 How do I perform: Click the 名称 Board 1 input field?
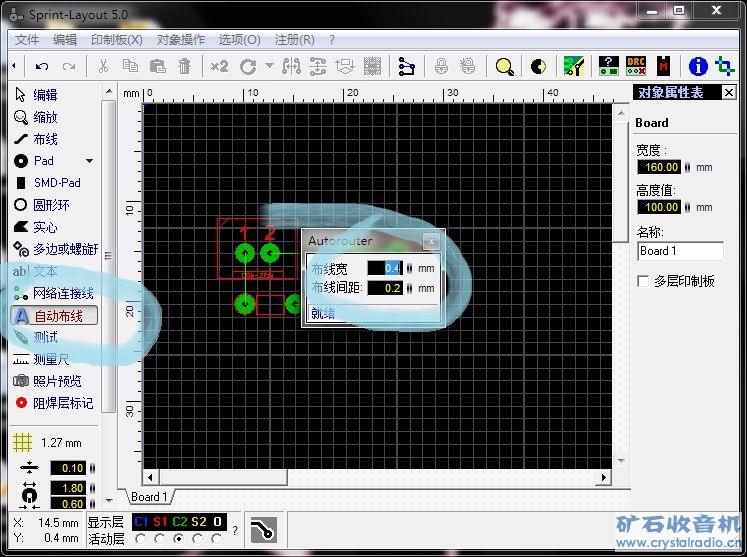(680, 251)
